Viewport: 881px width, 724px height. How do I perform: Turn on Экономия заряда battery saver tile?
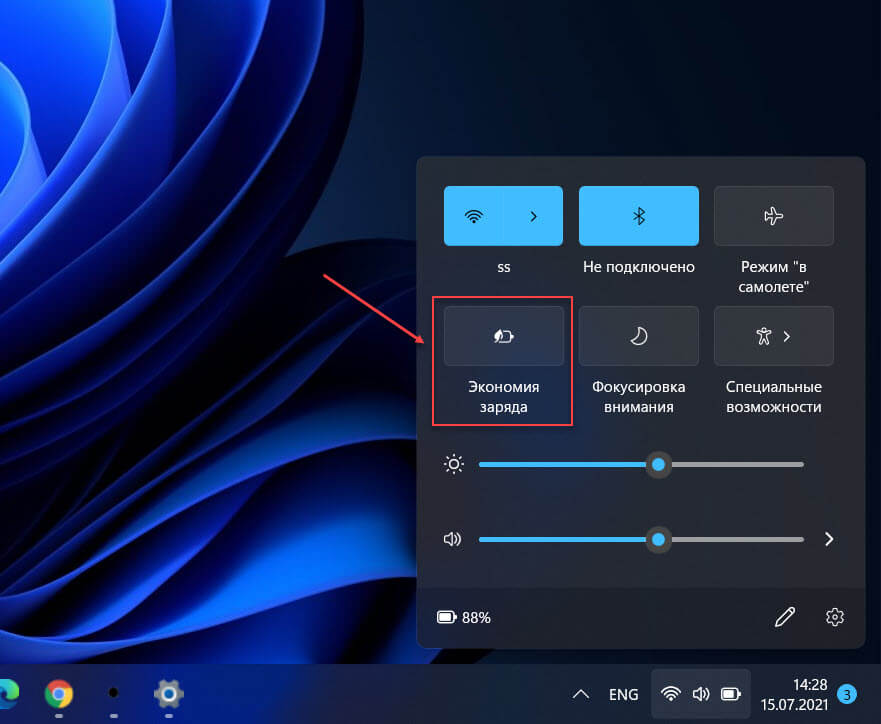tap(503, 336)
